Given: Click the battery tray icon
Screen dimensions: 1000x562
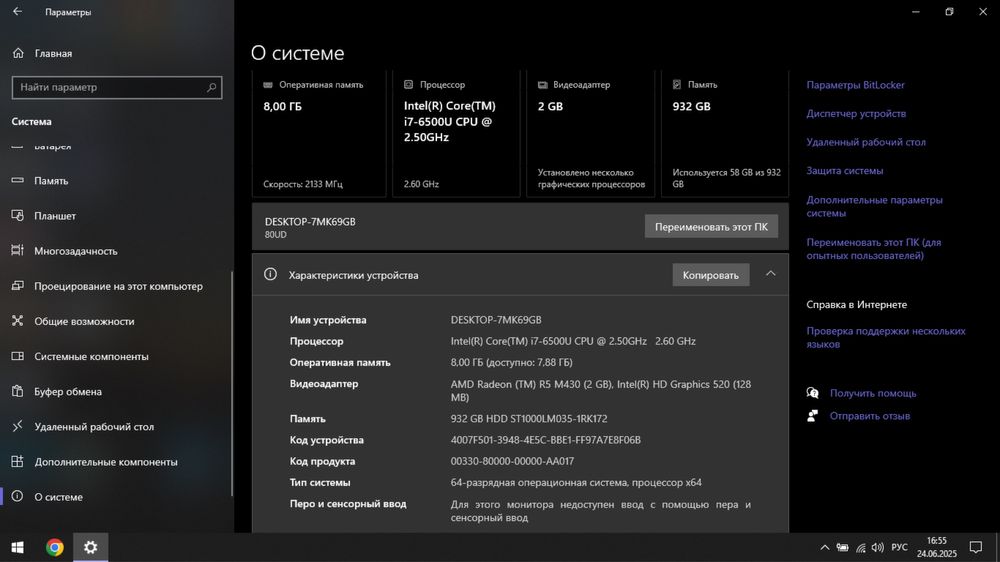Looking at the screenshot, I should coord(842,547).
